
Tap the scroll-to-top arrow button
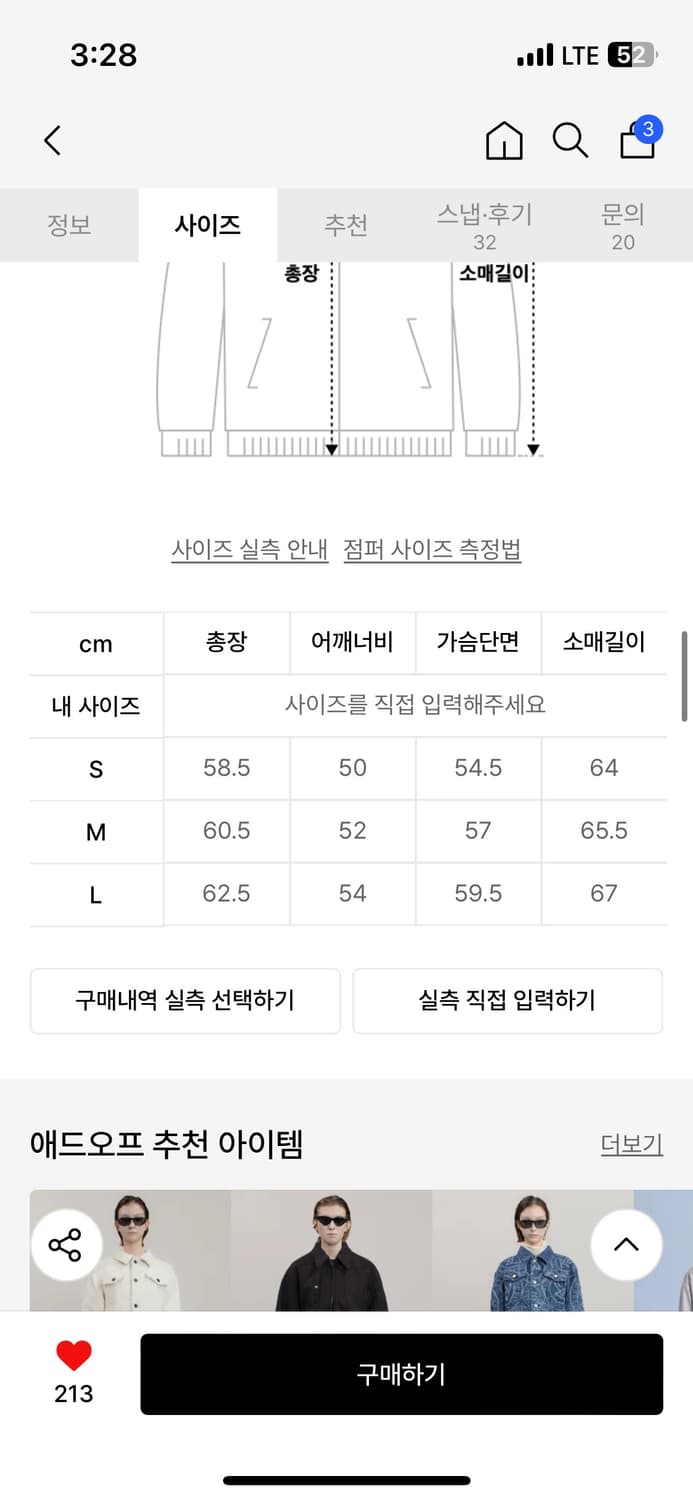coord(626,1245)
